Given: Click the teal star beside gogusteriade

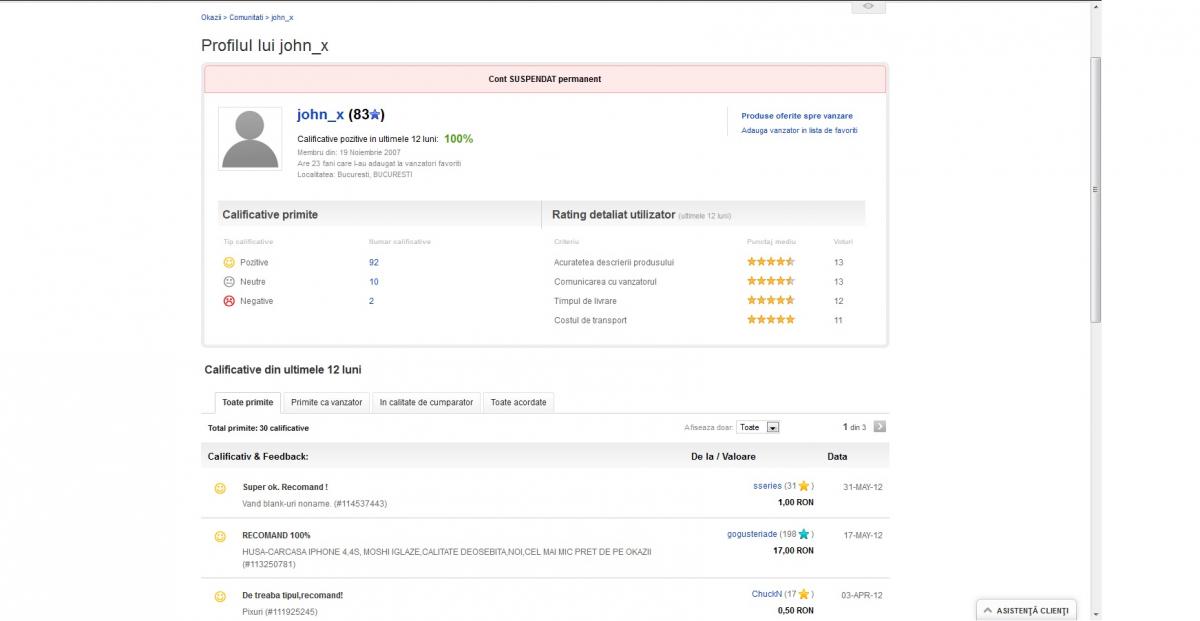Looking at the screenshot, I should click(804, 534).
